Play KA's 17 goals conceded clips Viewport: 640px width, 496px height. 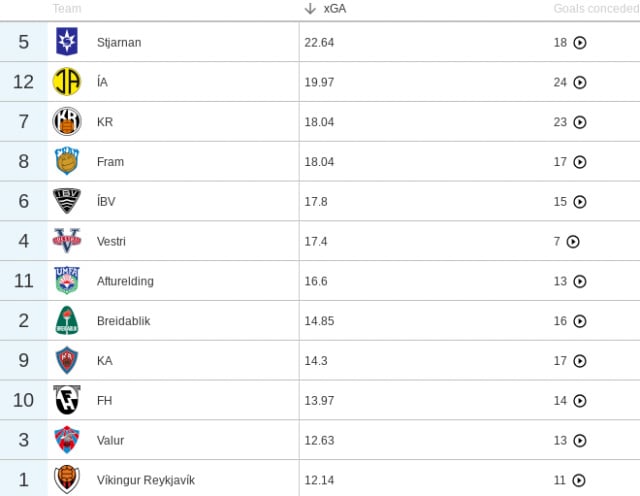[x=580, y=361]
